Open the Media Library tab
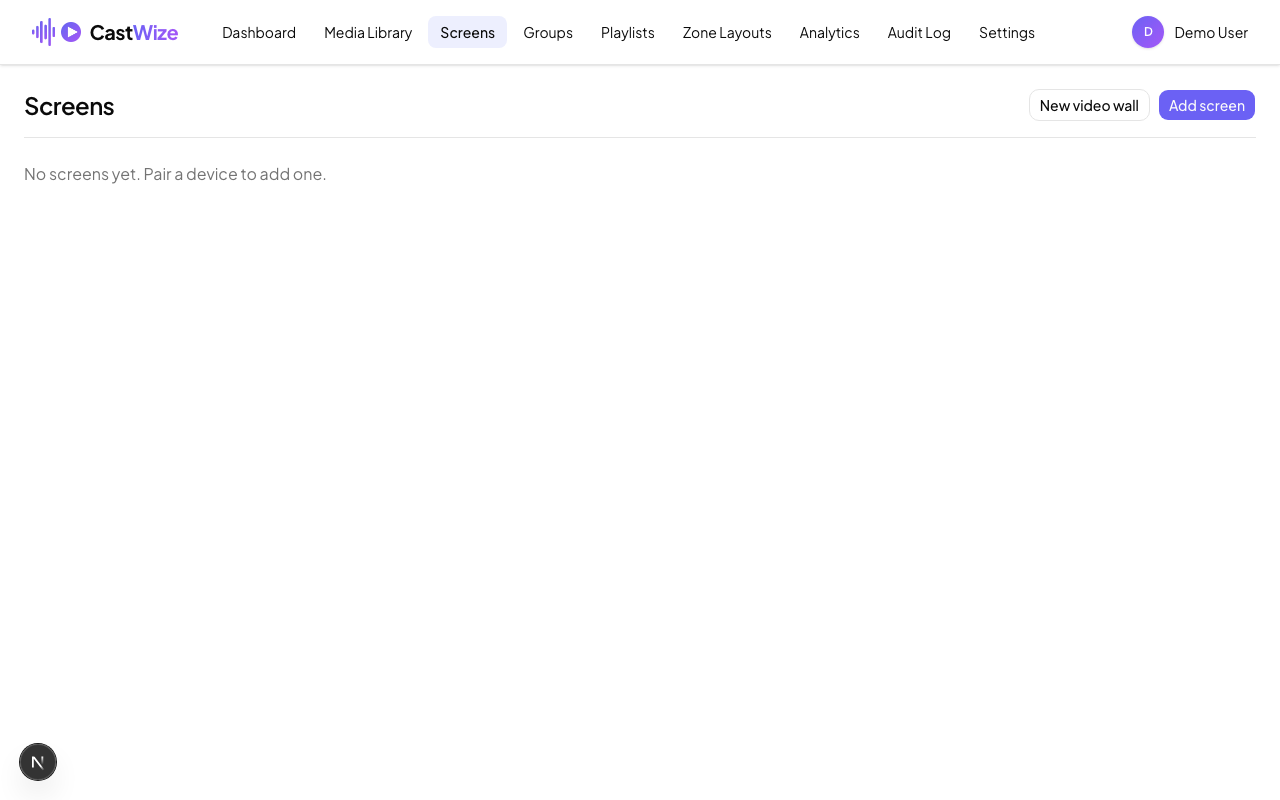This screenshot has width=1280, height=800. [368, 32]
